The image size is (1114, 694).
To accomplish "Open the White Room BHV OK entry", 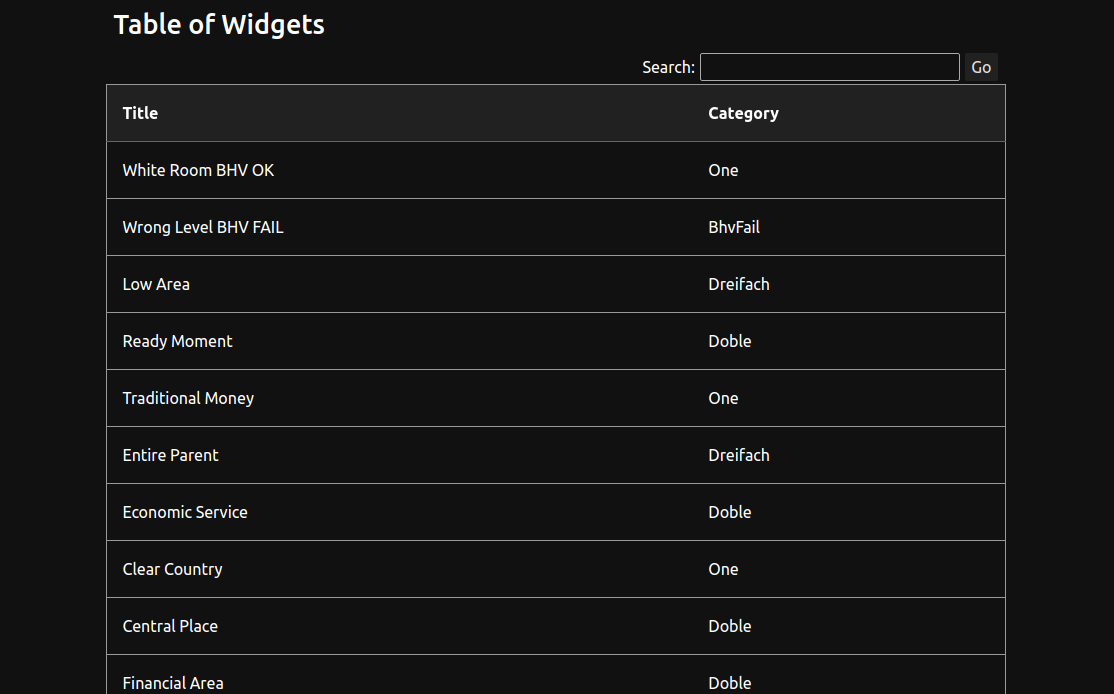I will [198, 170].
